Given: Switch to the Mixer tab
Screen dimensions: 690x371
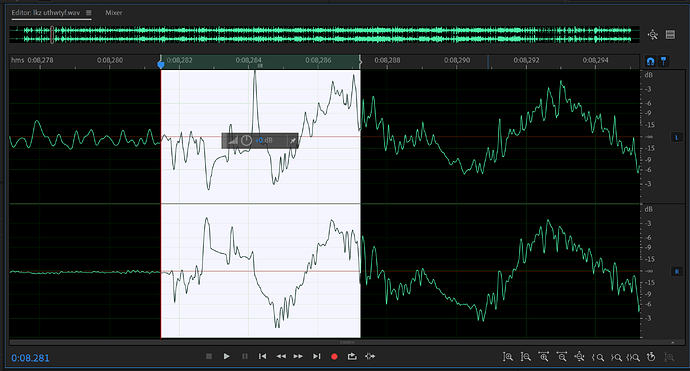Looking at the screenshot, I should 114,13.
